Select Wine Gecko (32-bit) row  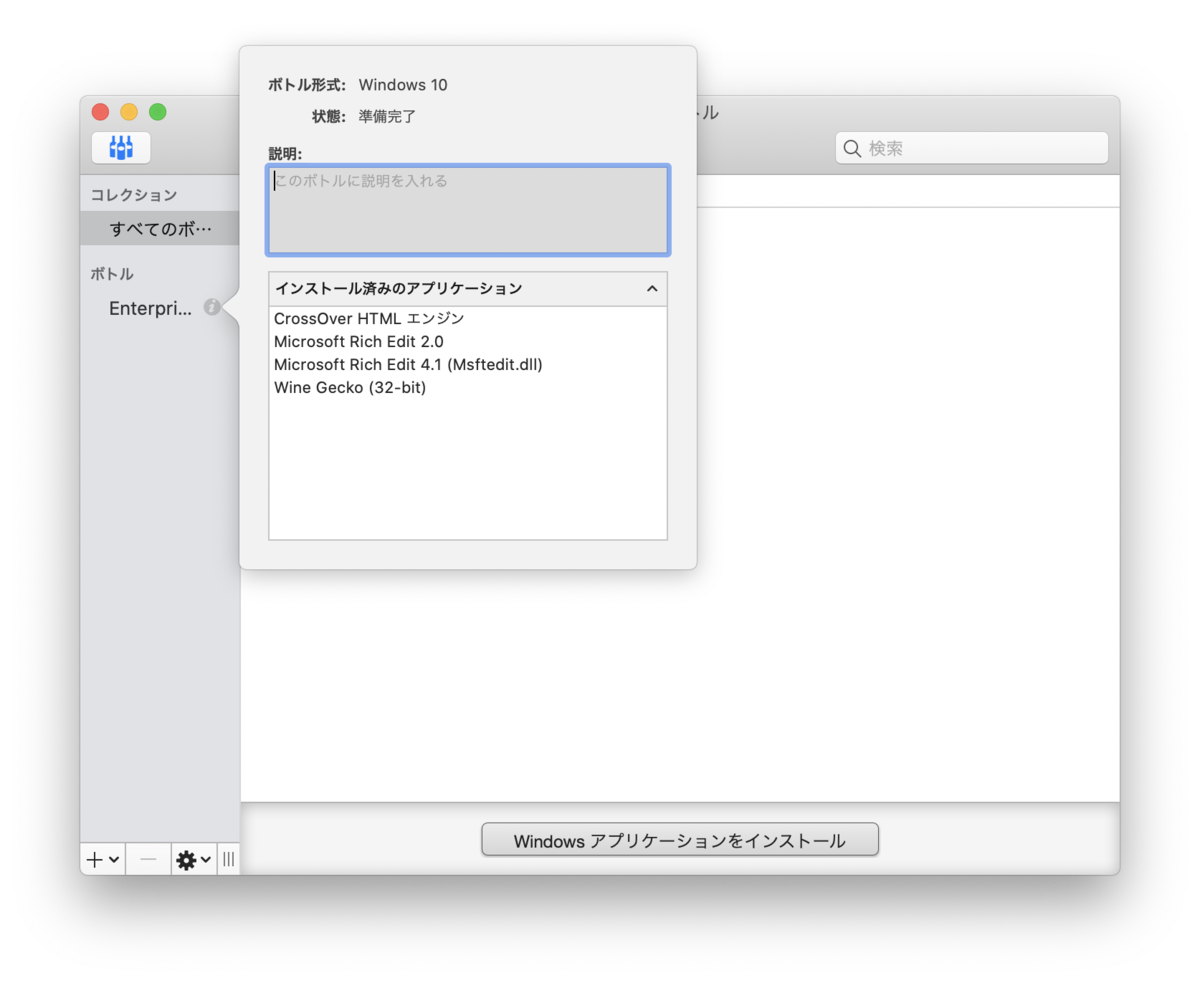coord(468,388)
